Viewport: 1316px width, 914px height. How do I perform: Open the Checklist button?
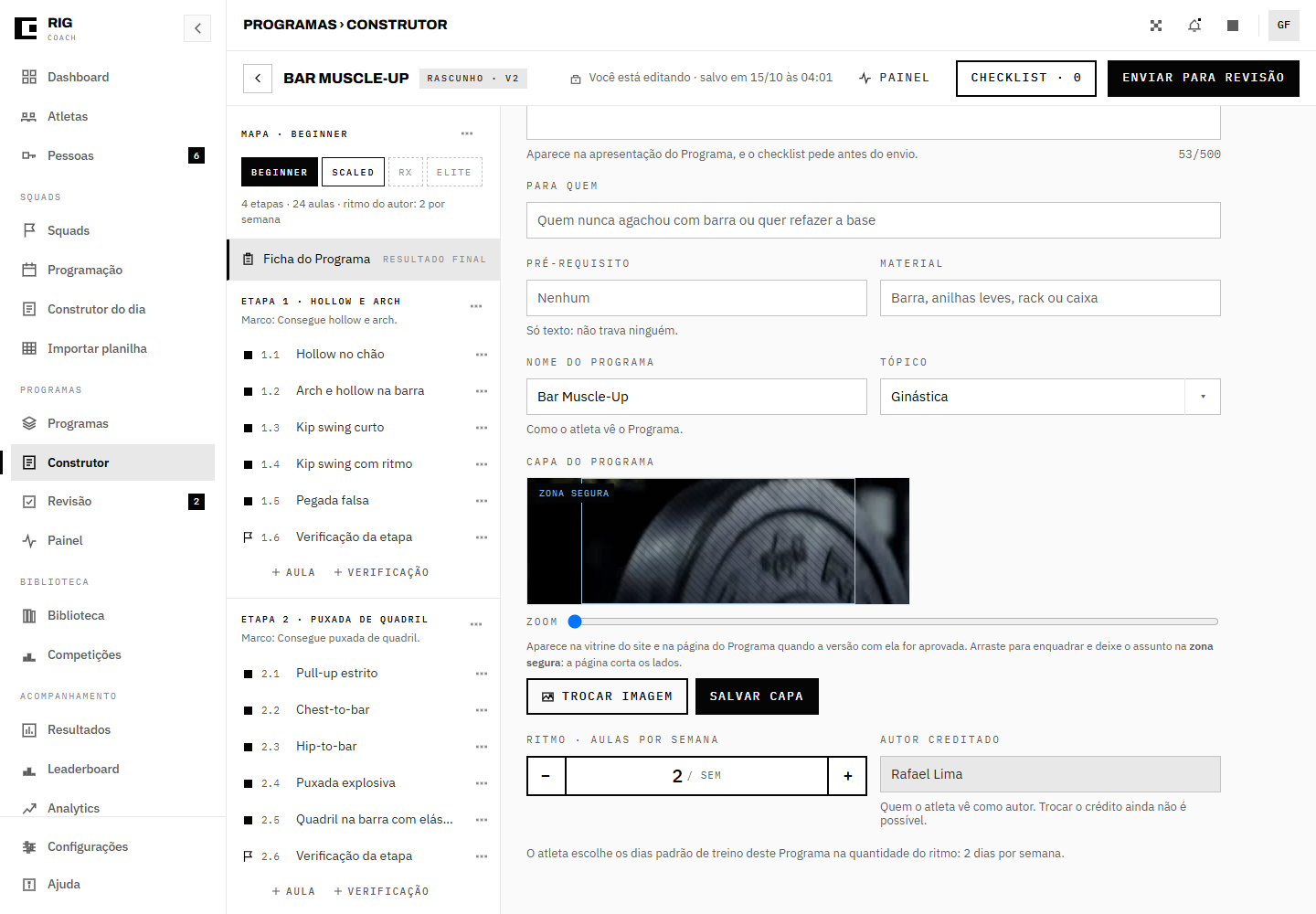[1026, 79]
